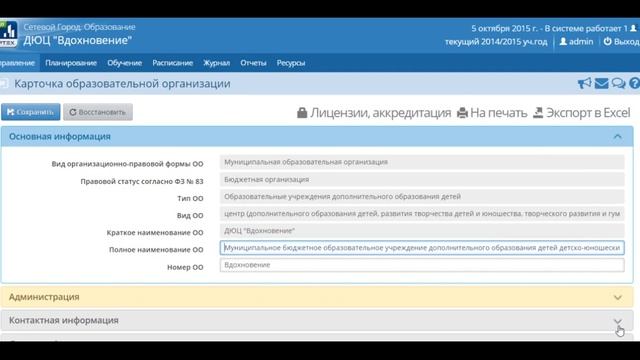Expand the Контактная информация section chevron
640x360 pixels.
pyautogui.click(x=618, y=321)
